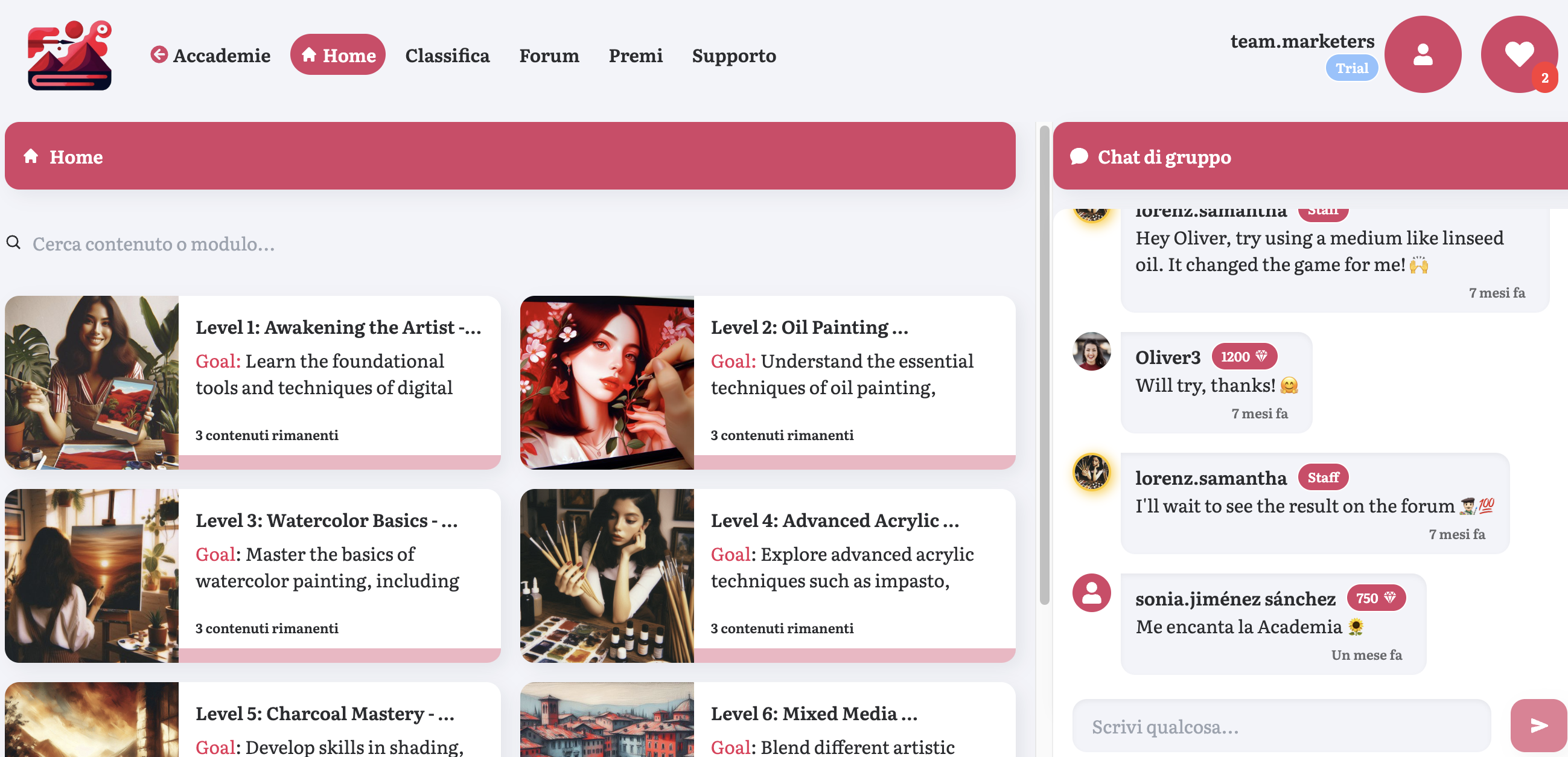This screenshot has width=1568, height=757.
Task: Click the Level 4 Advanced Acrylic thumbnail
Action: click(607, 575)
